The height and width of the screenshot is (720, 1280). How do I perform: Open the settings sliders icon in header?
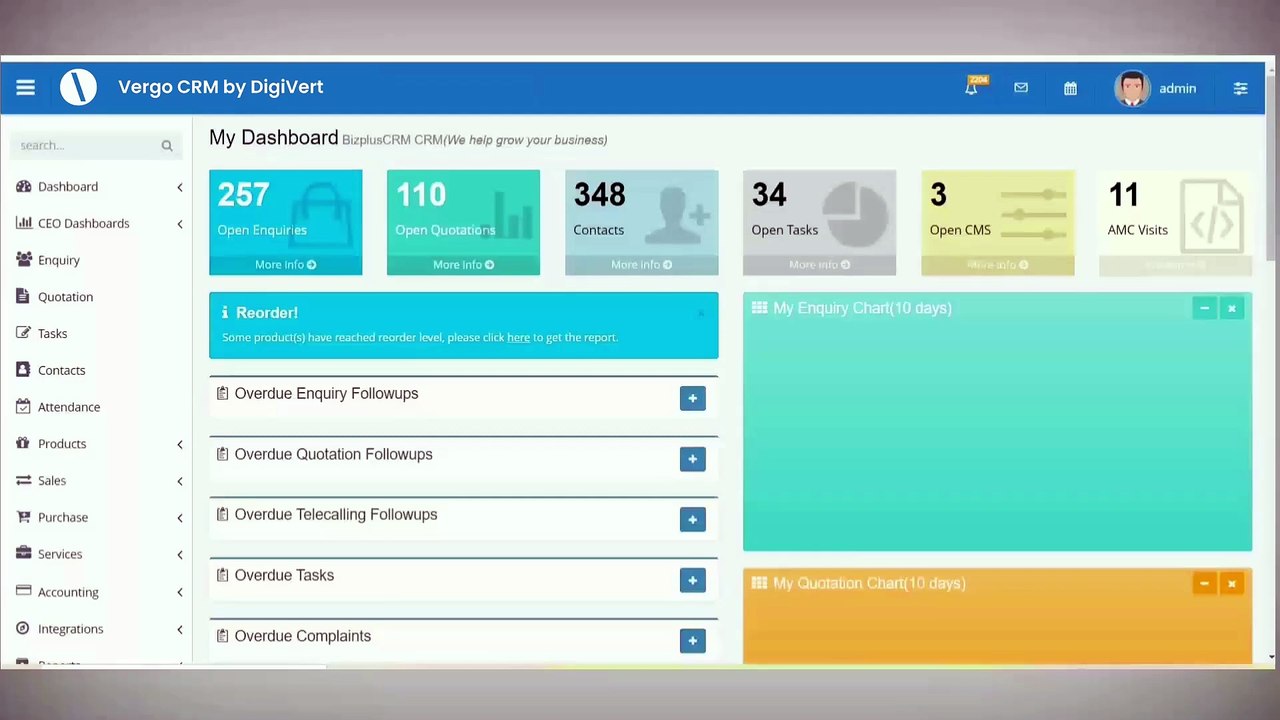tap(1240, 88)
